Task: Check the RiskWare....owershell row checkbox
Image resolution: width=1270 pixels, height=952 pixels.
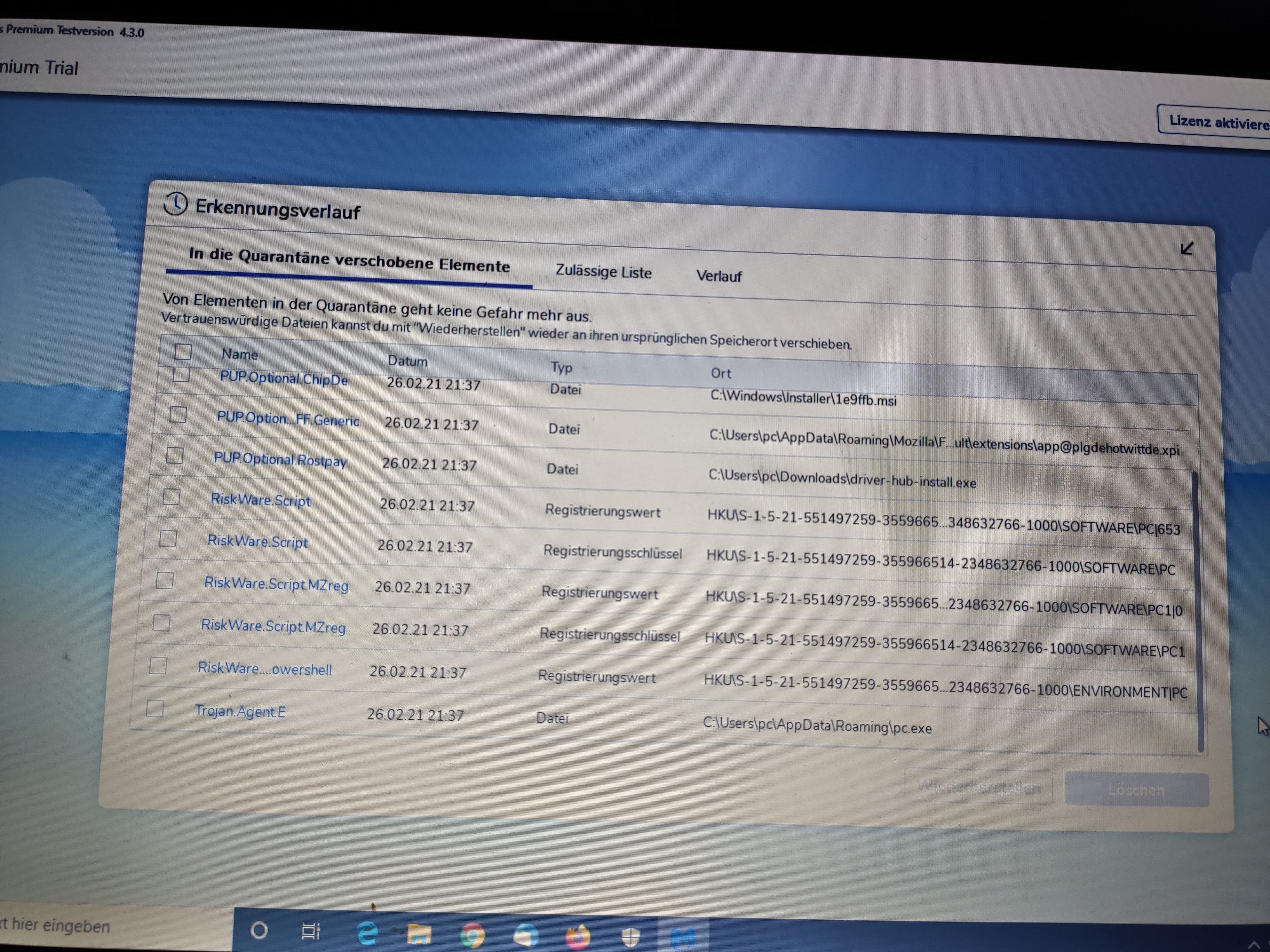Action: coord(158,666)
